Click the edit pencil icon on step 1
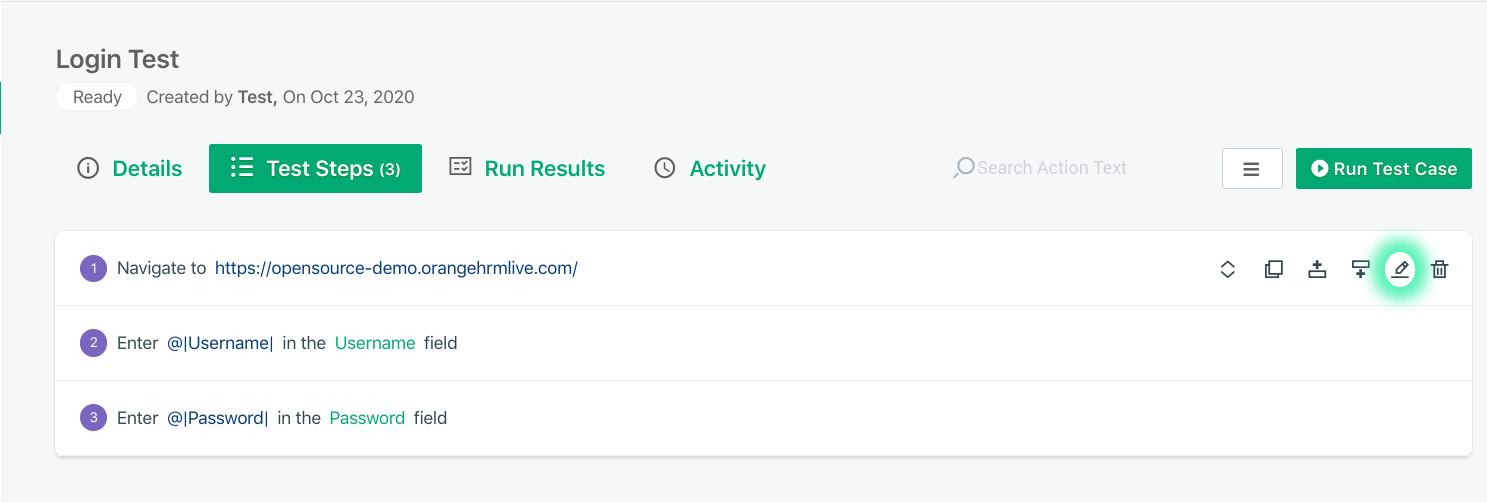 [x=1401, y=269]
